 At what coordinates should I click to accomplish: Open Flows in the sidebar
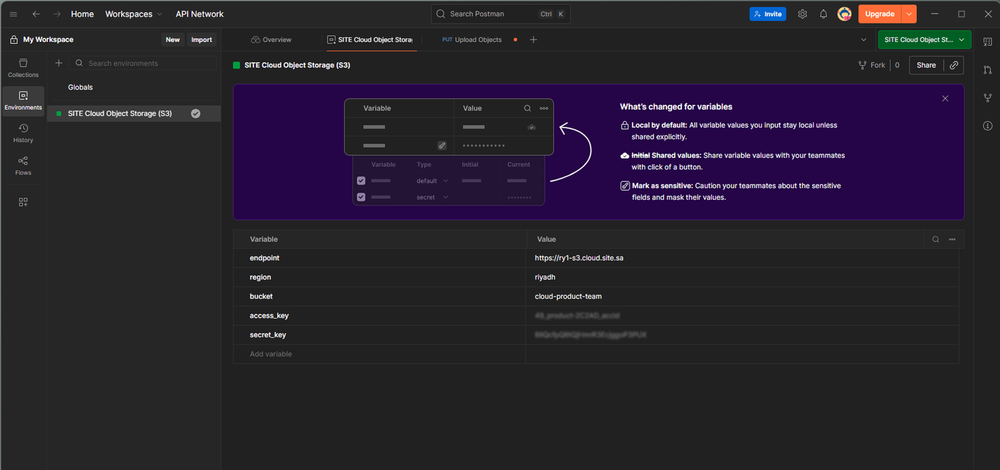(x=23, y=166)
